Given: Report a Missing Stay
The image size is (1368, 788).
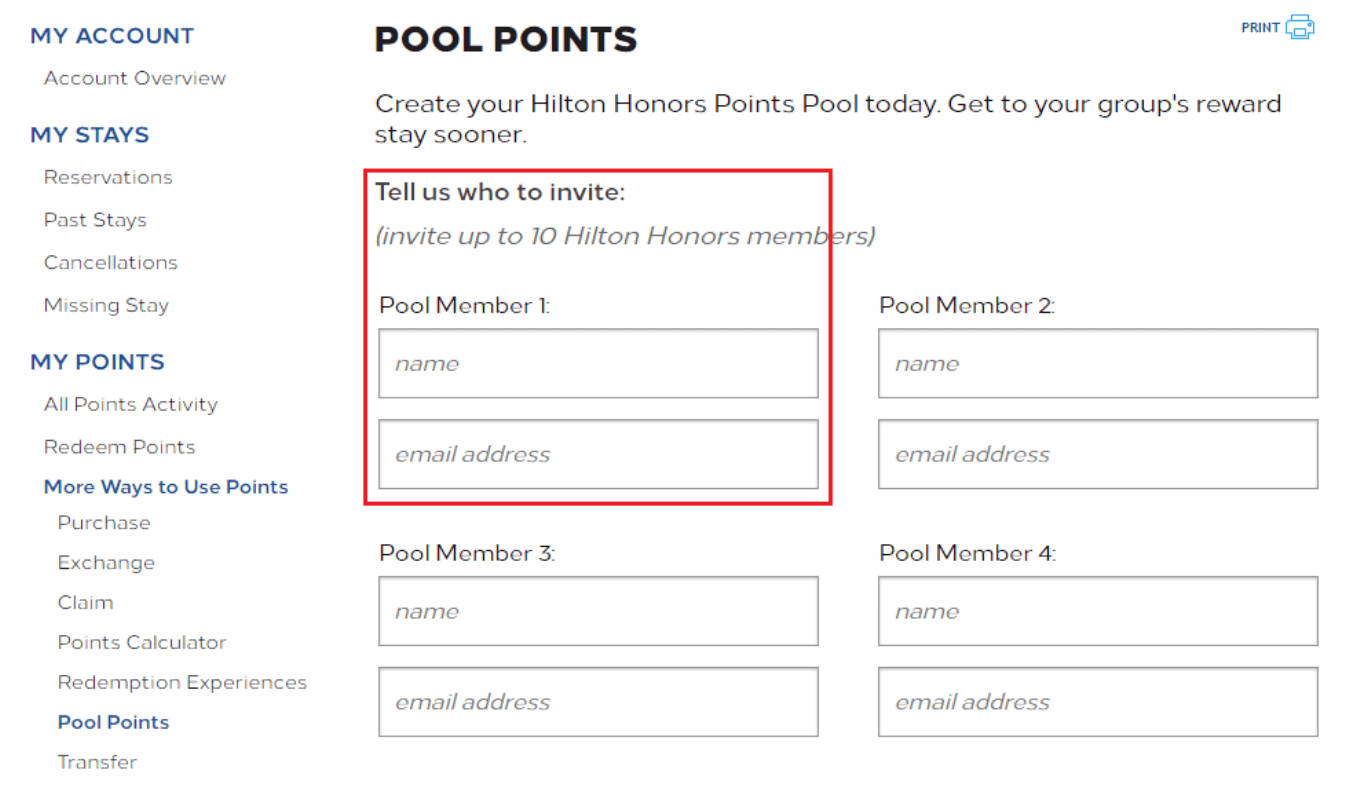Looking at the screenshot, I should point(106,305).
